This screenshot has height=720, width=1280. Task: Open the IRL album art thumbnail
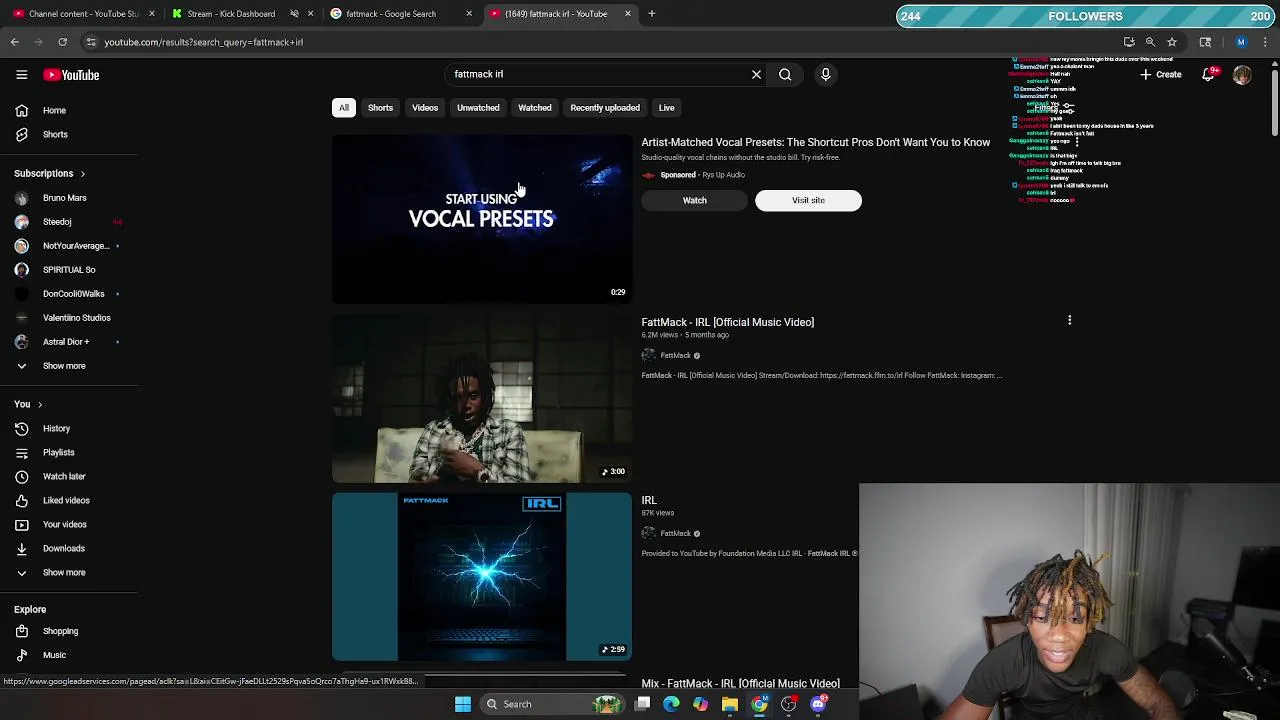[482, 577]
